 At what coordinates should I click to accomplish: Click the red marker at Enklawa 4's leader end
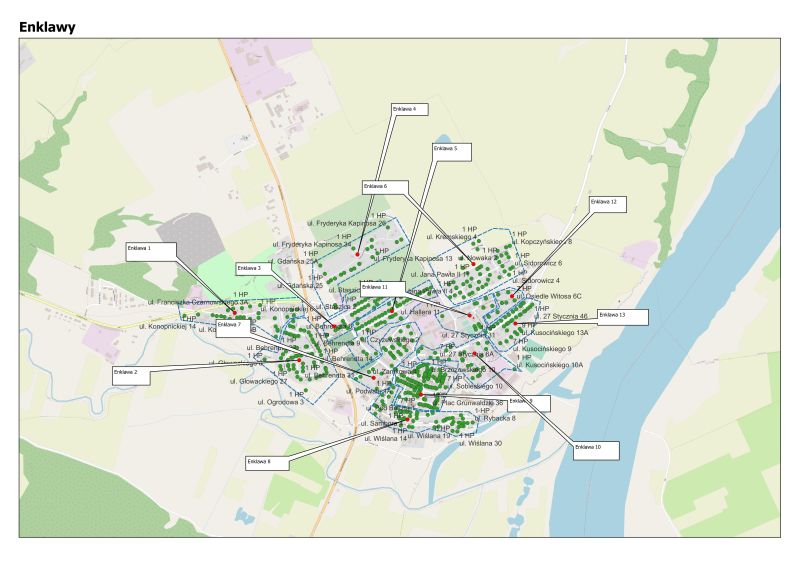(x=358, y=254)
